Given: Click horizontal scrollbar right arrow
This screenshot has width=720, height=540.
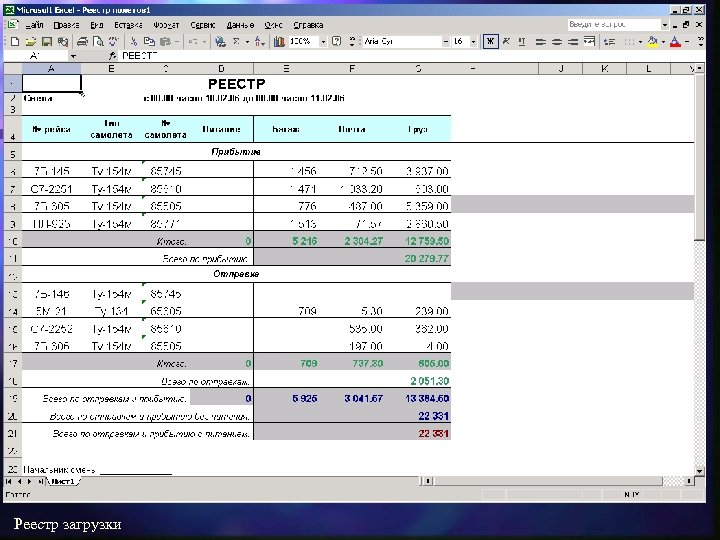Looking at the screenshot, I should point(689,481).
